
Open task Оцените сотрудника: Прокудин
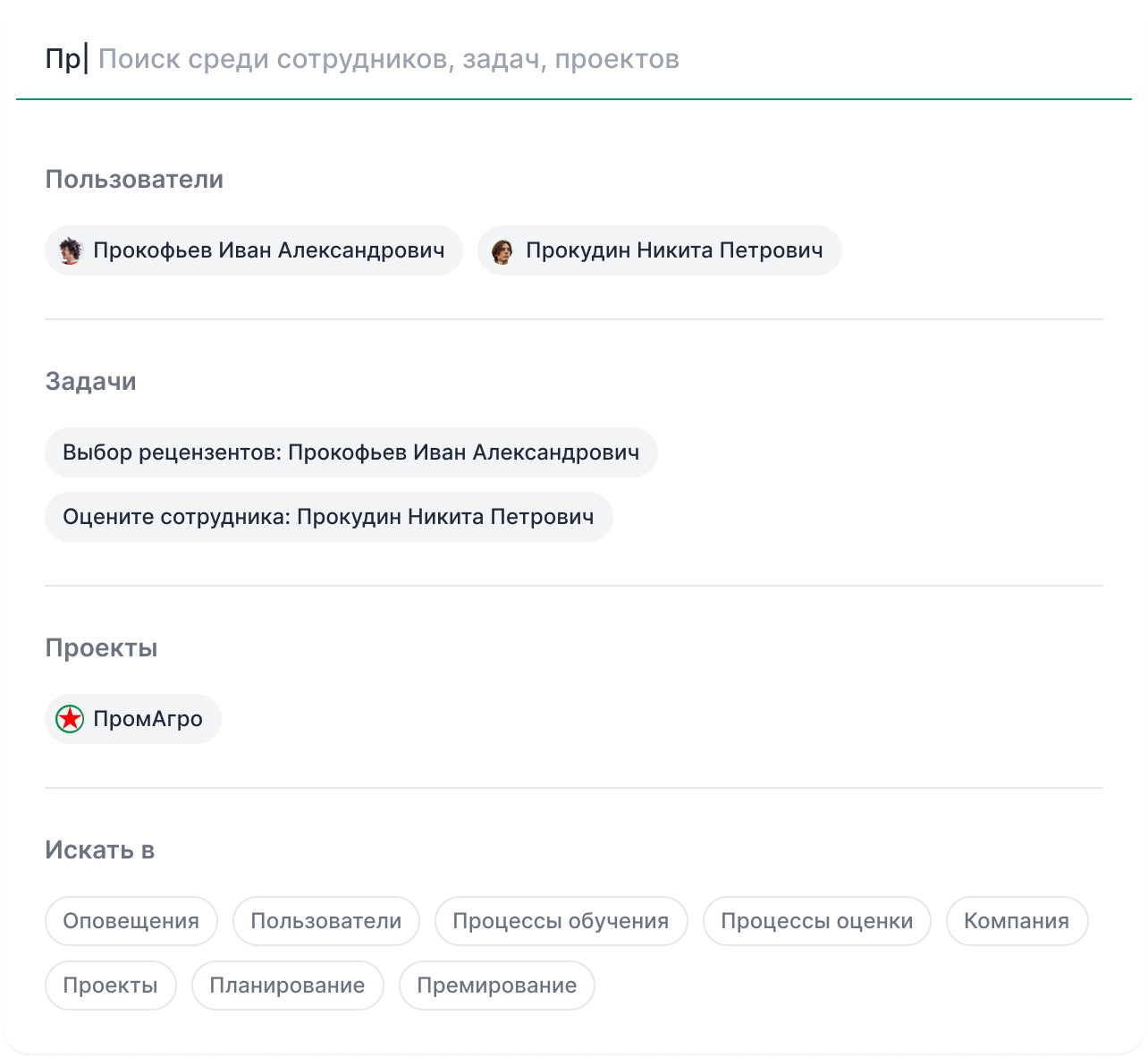tap(328, 517)
